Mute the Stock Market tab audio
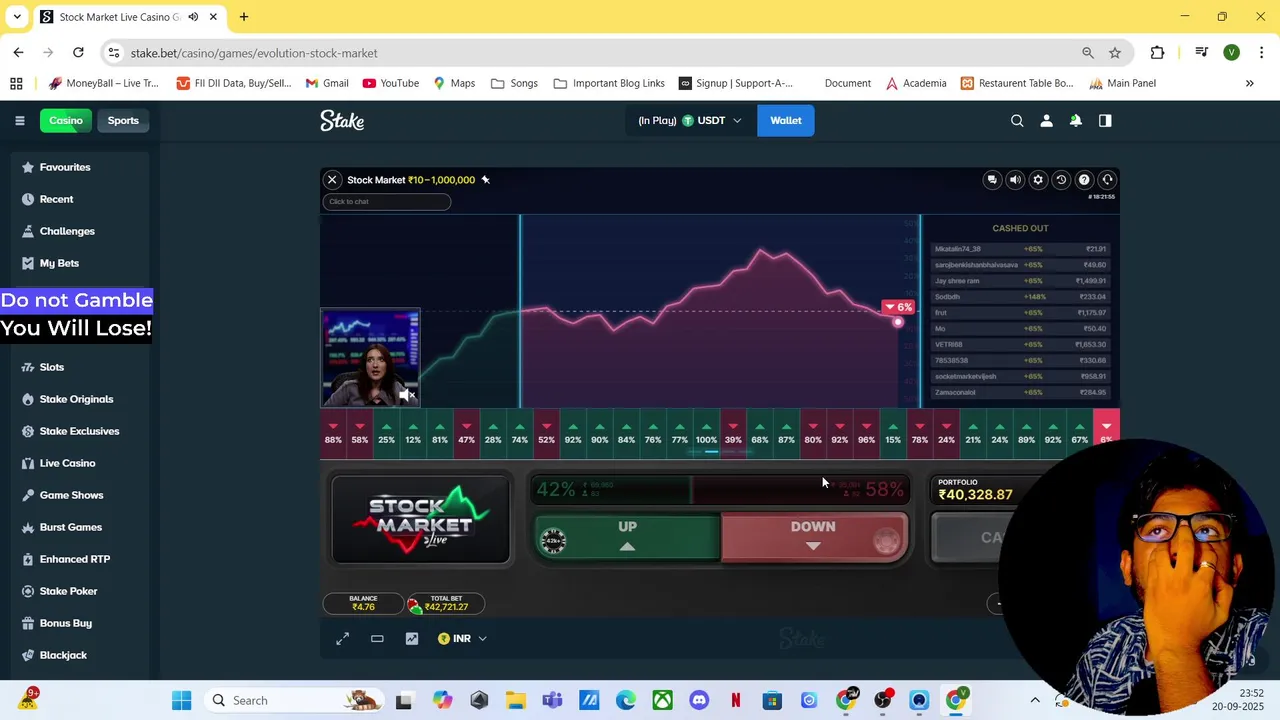 click(x=193, y=17)
